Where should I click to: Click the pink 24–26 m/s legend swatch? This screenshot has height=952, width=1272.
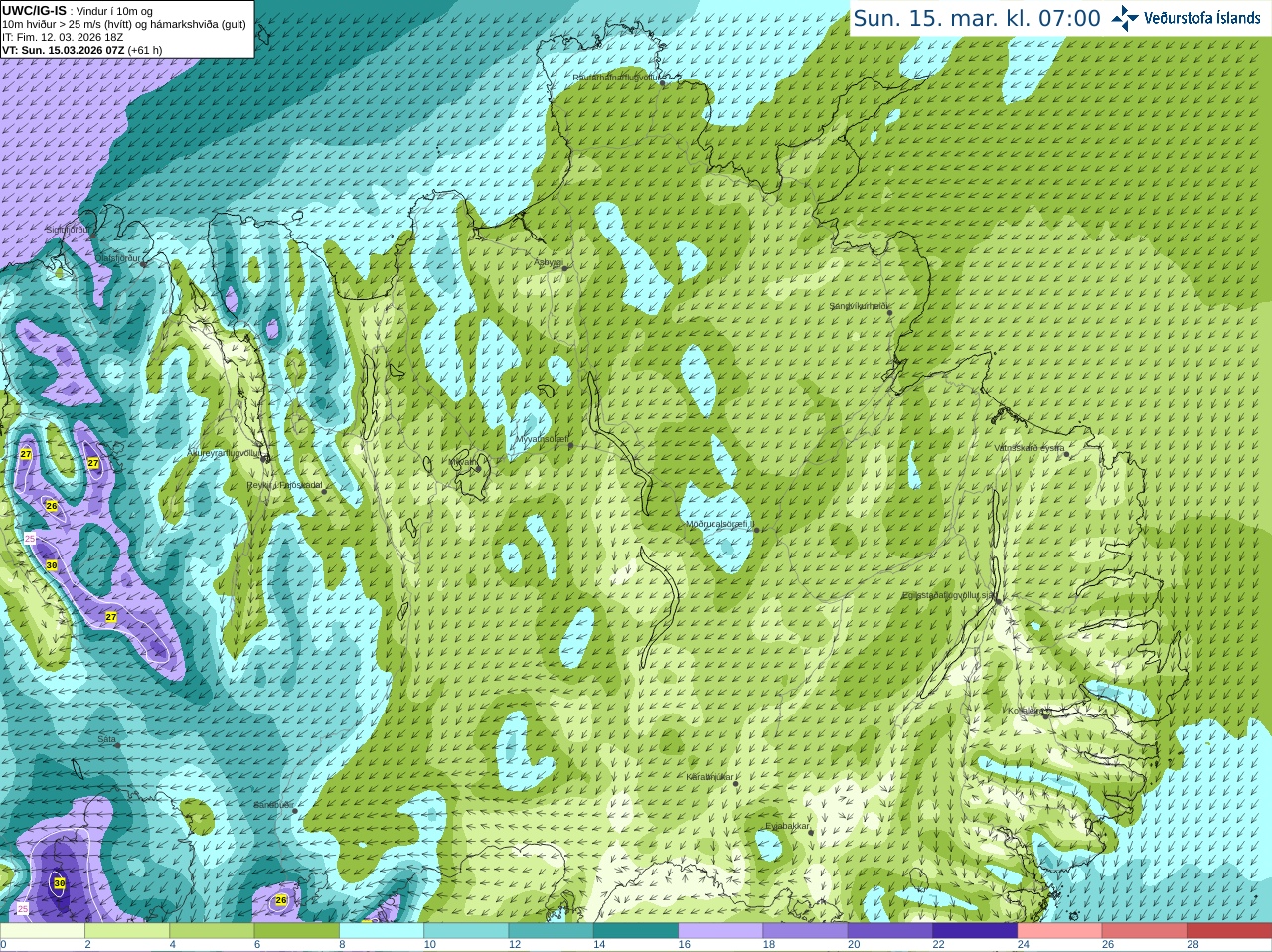pos(1060,931)
